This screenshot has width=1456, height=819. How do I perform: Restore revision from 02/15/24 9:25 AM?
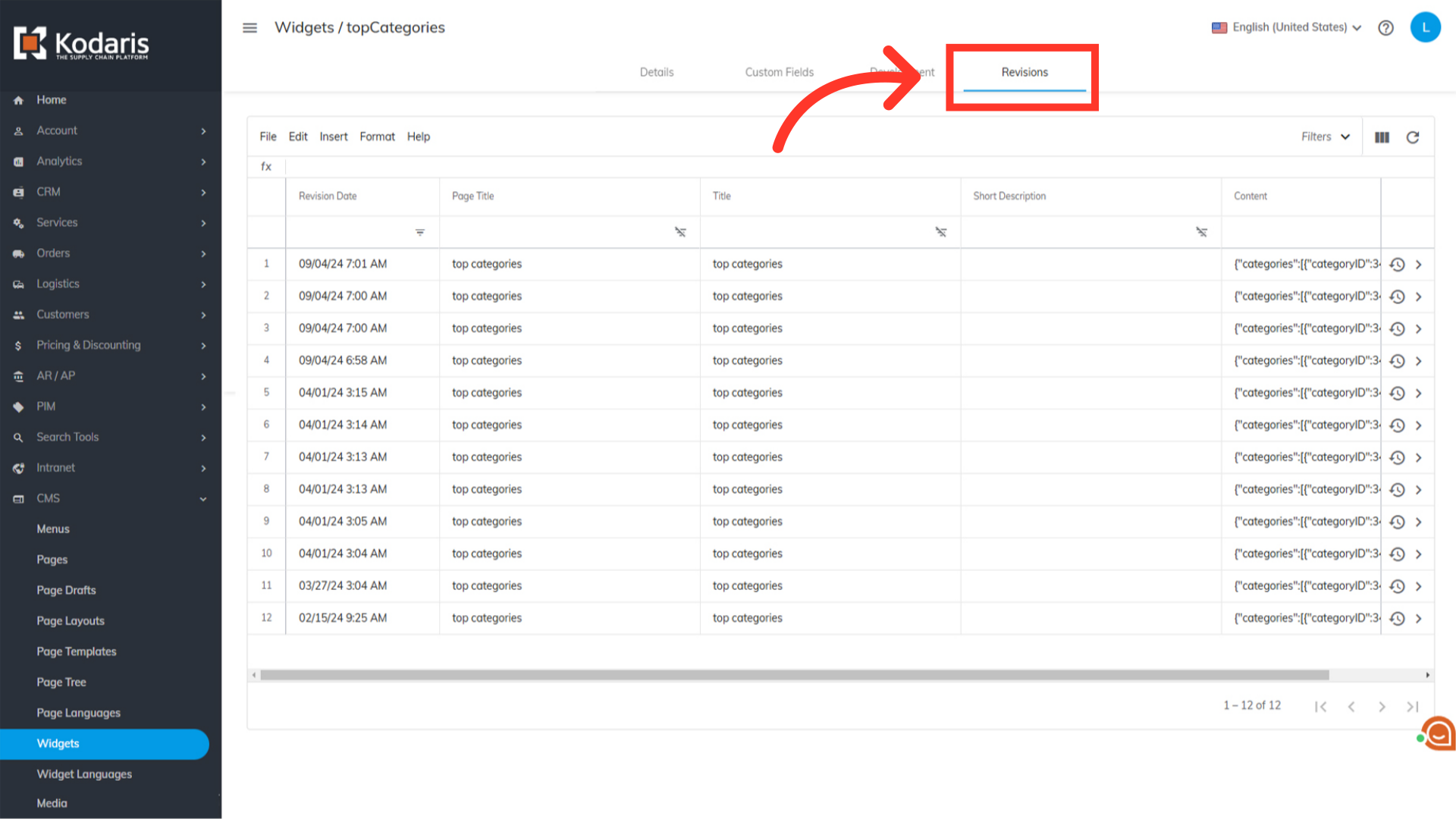[x=1397, y=619]
